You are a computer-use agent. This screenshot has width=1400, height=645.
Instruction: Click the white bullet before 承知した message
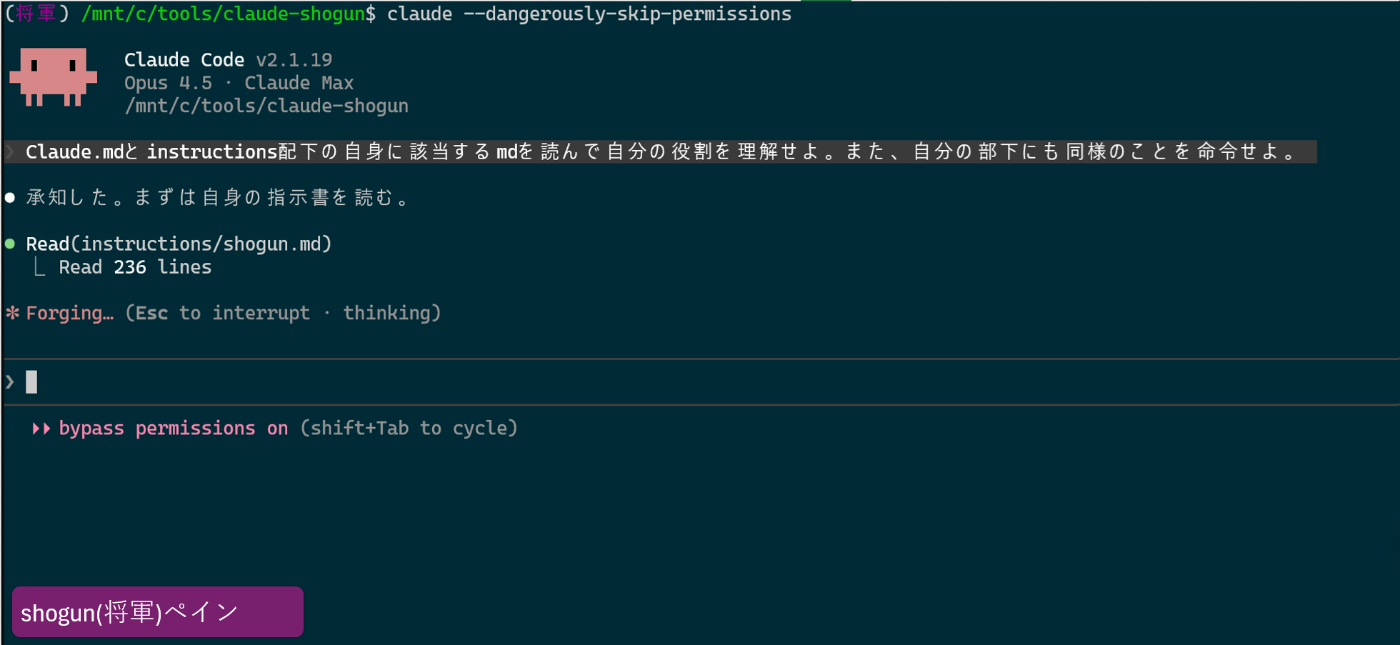click(10, 198)
